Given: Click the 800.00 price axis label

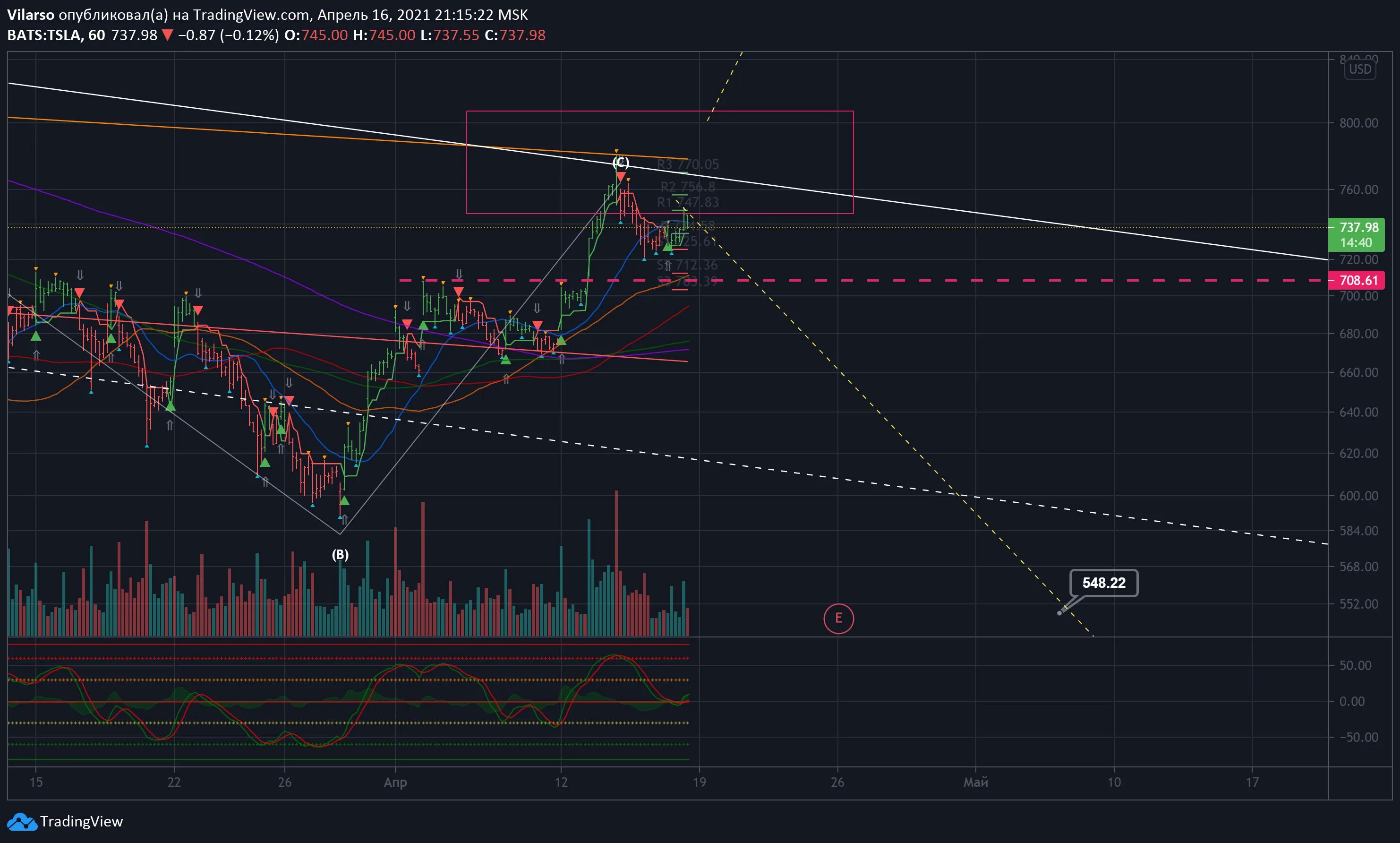Looking at the screenshot, I should tap(1358, 123).
